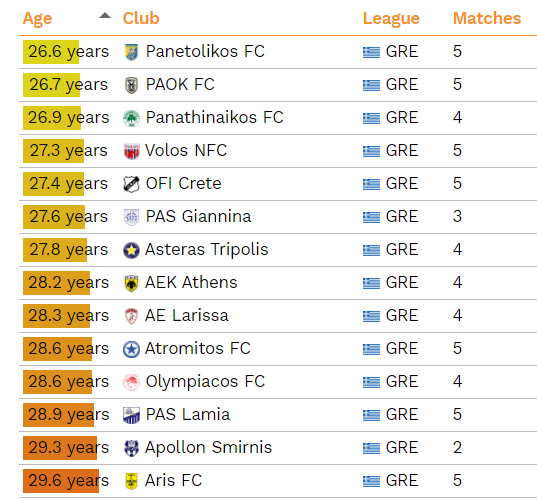Click the GRE league label for AE Larissa
Screen dimensions: 537x499
coord(402,316)
